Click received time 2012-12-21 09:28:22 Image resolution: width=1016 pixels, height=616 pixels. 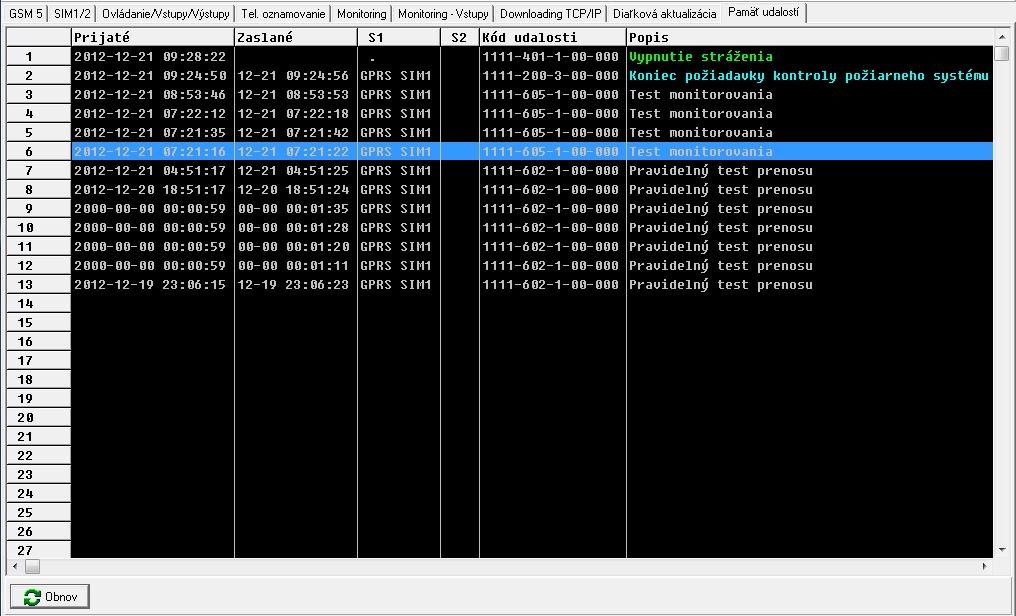(x=150, y=56)
